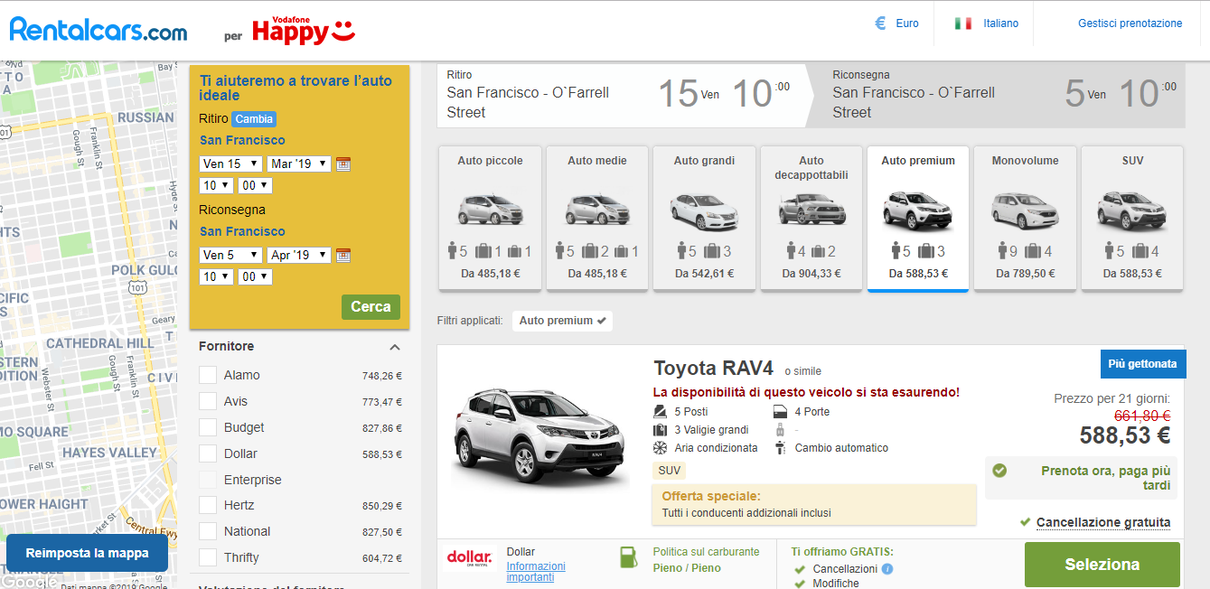Open the pickup month dropdown Mar '19
The width and height of the screenshot is (1210, 589).
[299, 164]
